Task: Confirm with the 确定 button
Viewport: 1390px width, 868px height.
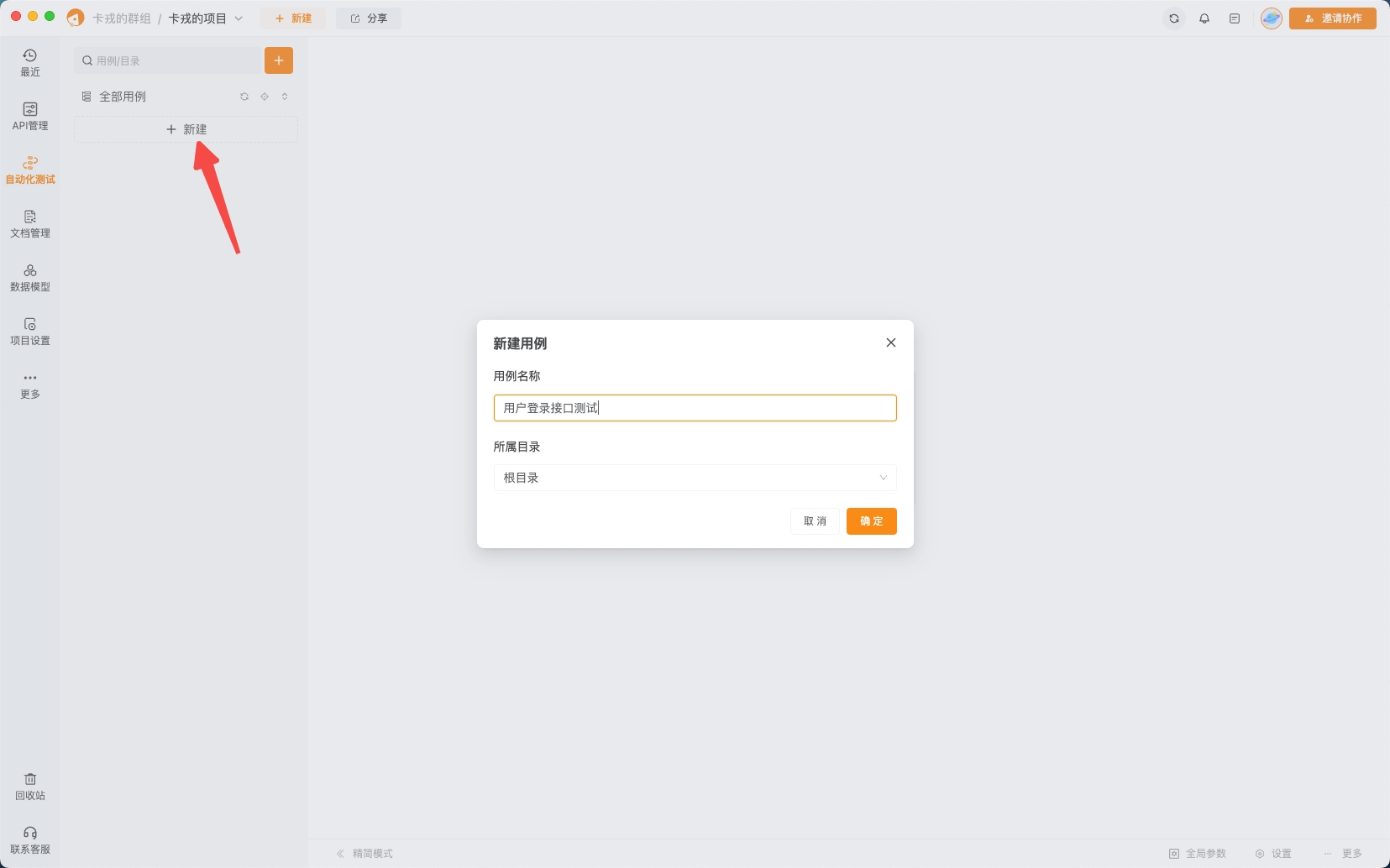Action: pos(871,521)
